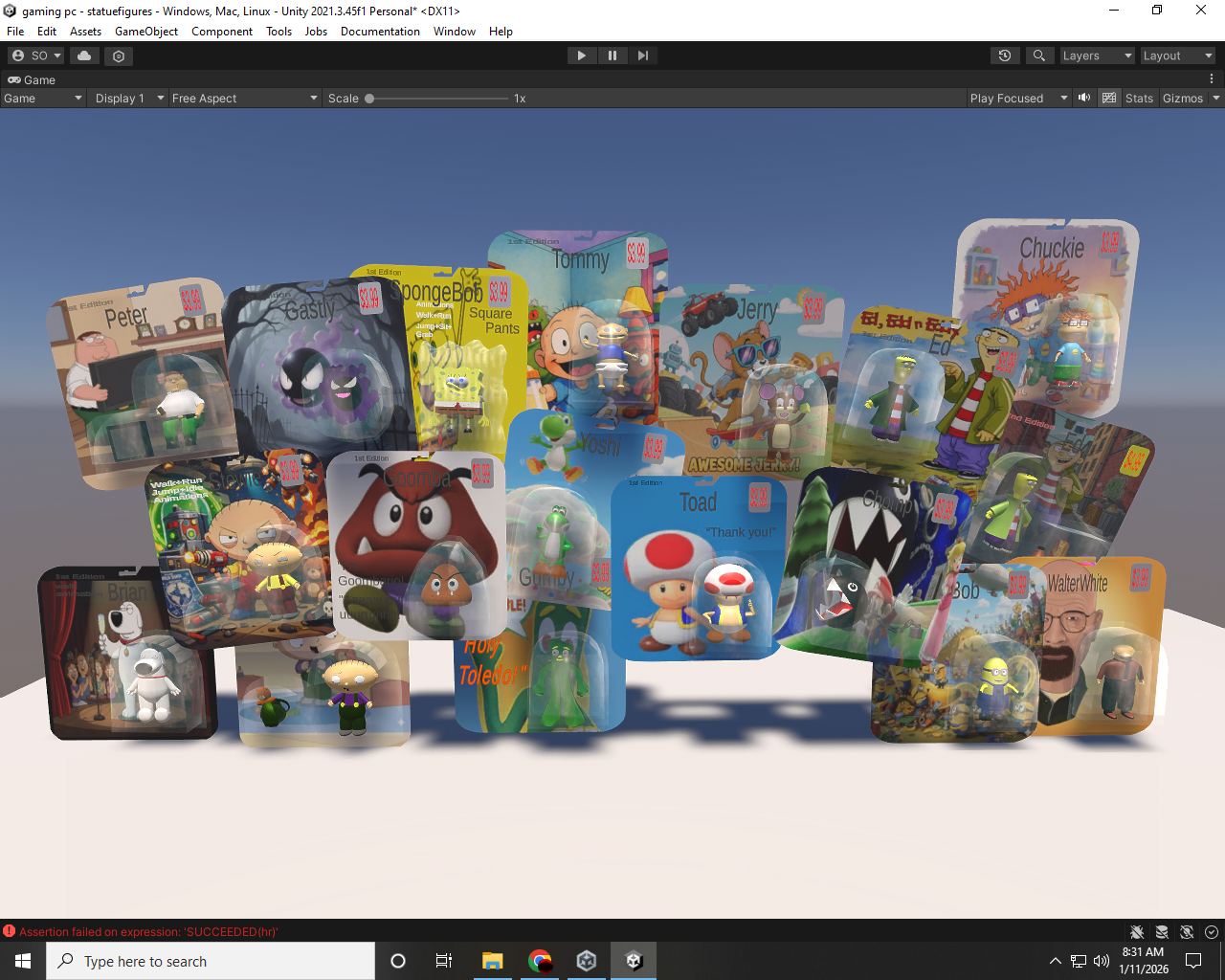The height and width of the screenshot is (980, 1225).
Task: Open the Documentation menu
Action: tap(380, 31)
